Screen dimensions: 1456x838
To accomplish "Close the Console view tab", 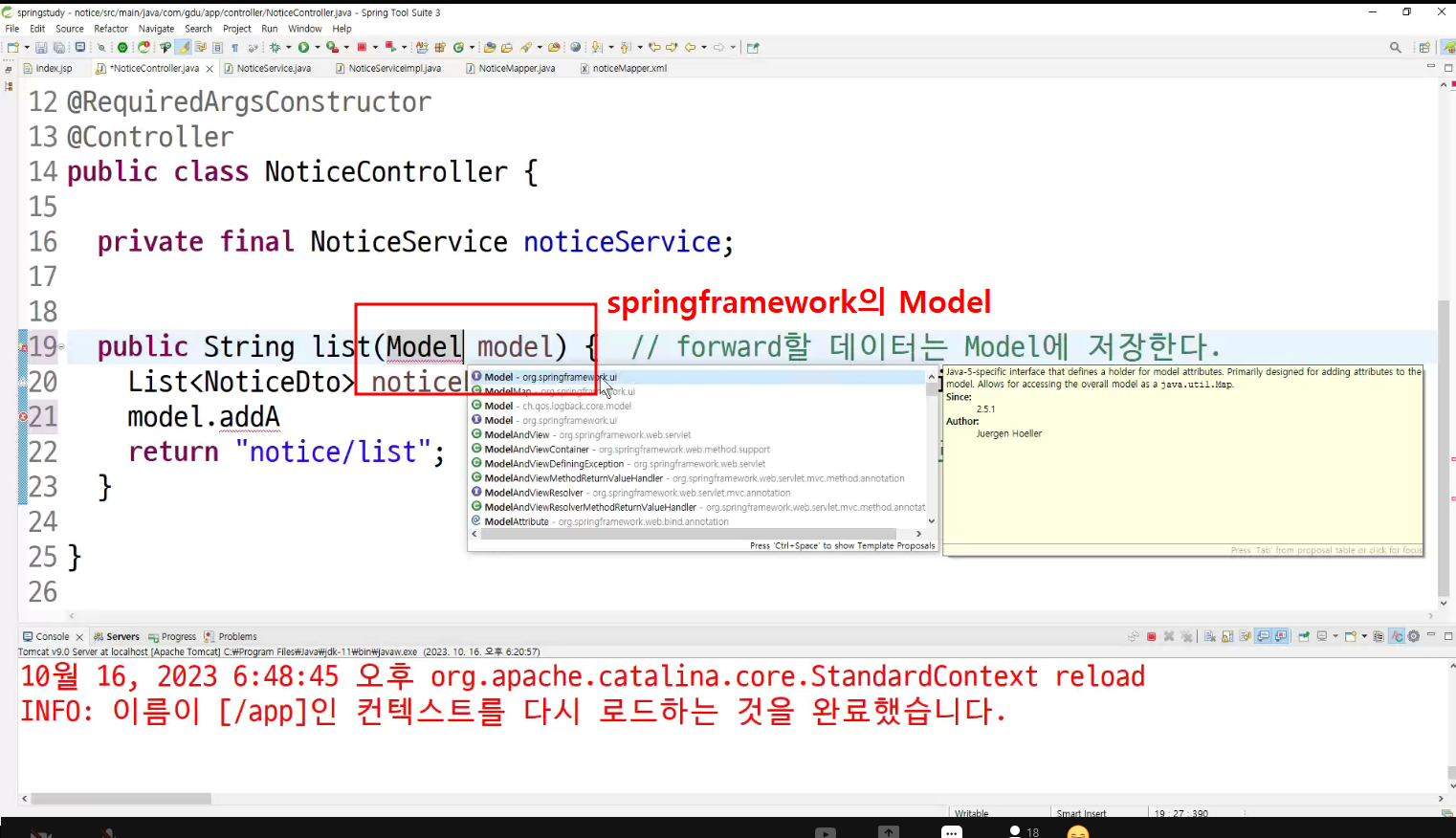I will (79, 637).
